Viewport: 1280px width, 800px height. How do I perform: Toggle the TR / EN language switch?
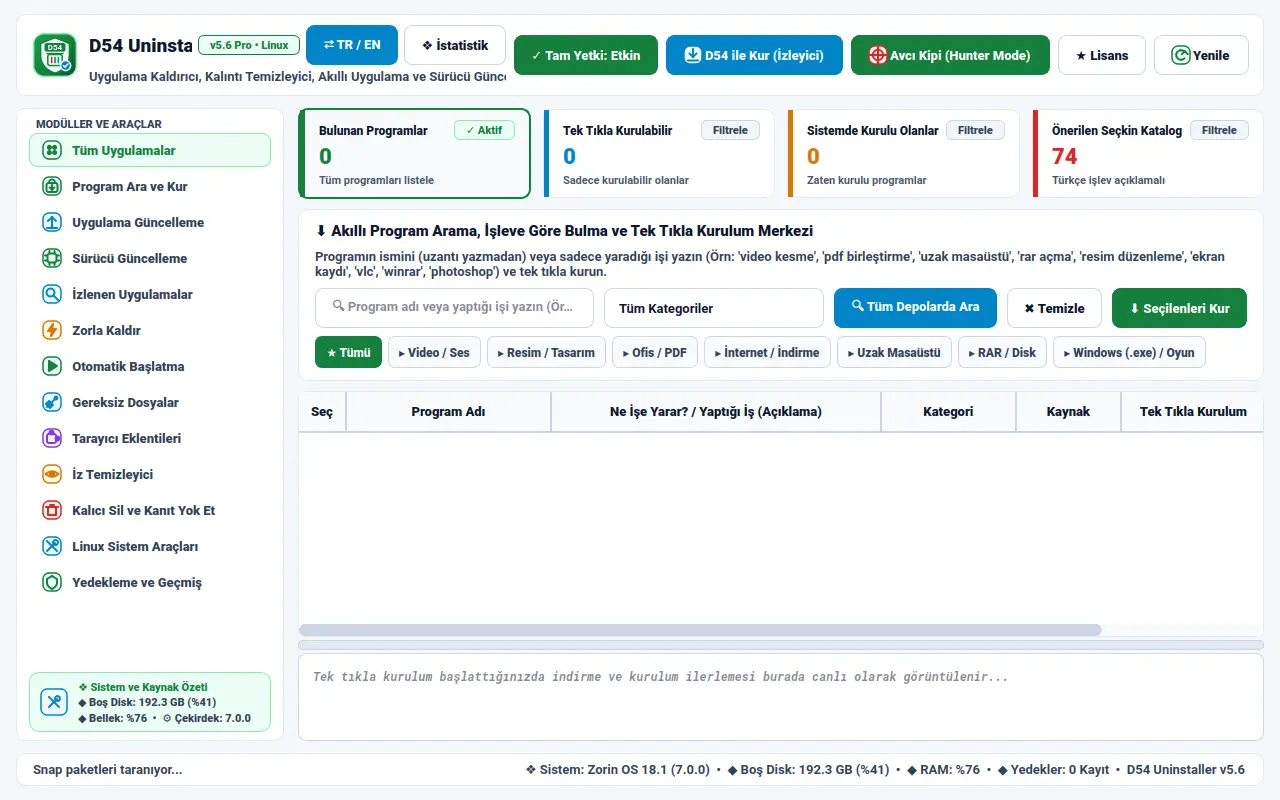tap(352, 45)
